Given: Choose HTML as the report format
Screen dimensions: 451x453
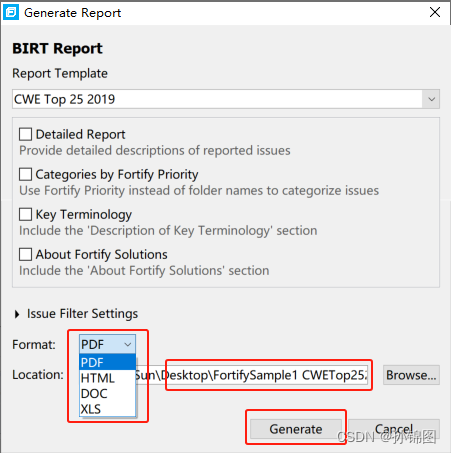Looking at the screenshot, I should [107, 378].
